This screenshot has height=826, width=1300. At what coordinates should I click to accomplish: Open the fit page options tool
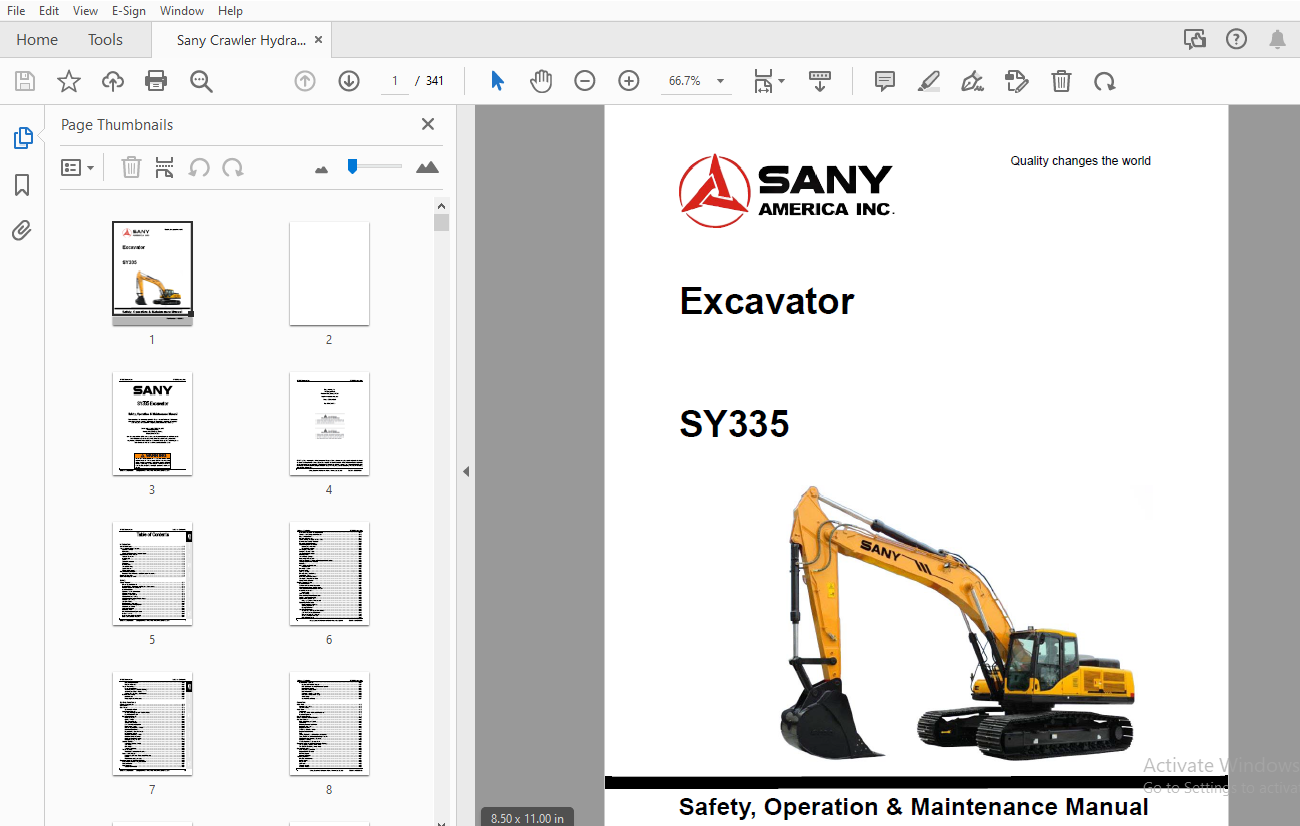point(768,81)
